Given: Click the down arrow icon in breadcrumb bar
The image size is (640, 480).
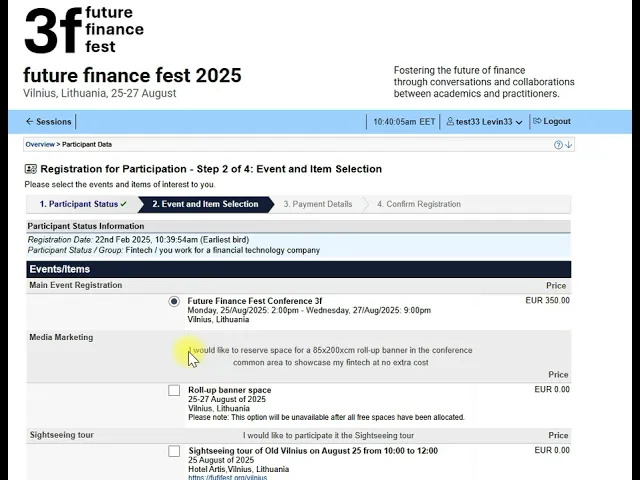Looking at the screenshot, I should pyautogui.click(x=568, y=144).
